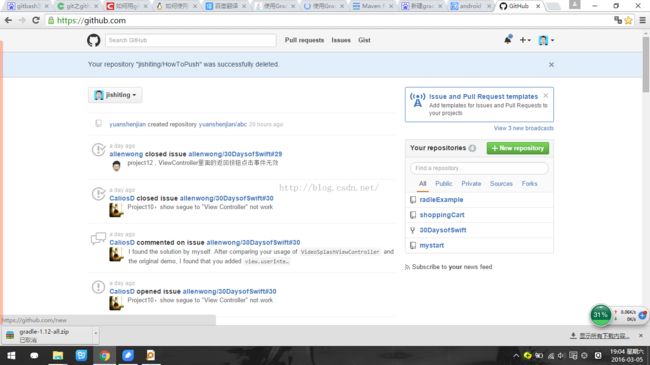Reload the page with refresh icon

coord(36,20)
